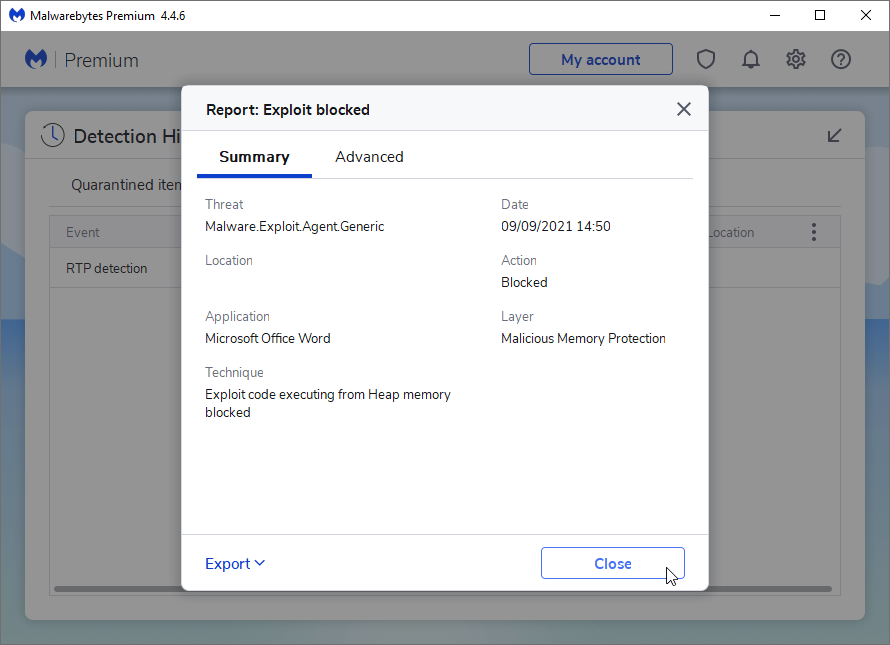This screenshot has width=890, height=645.
Task: Open the settings gear in header
Action: [x=796, y=60]
